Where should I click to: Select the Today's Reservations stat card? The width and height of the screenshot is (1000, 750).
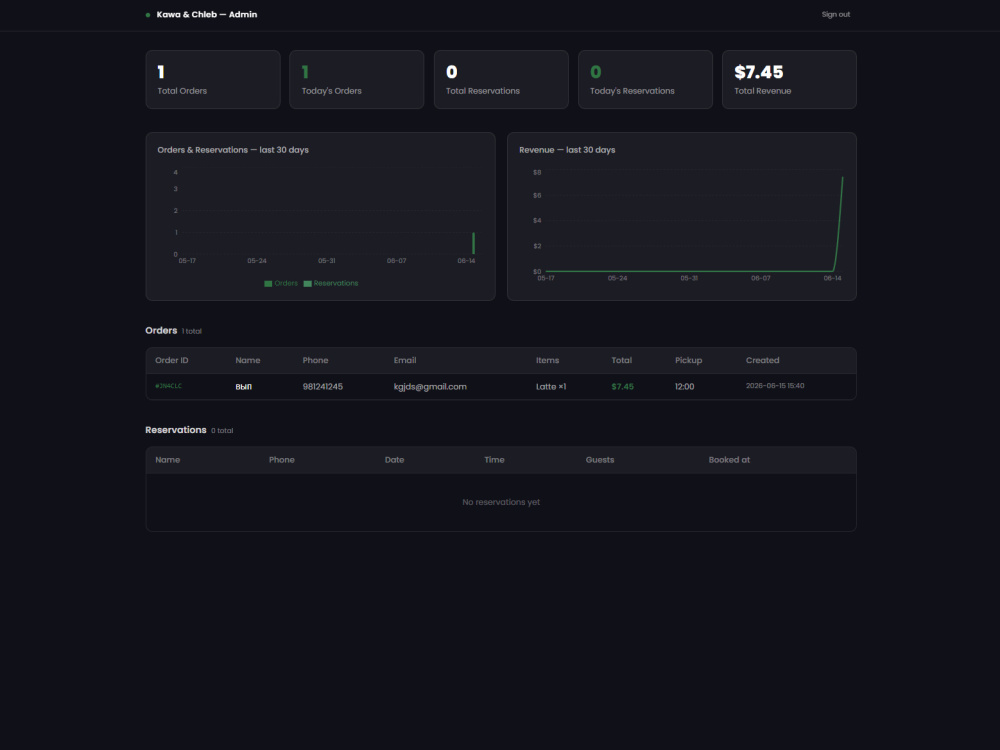coord(645,79)
